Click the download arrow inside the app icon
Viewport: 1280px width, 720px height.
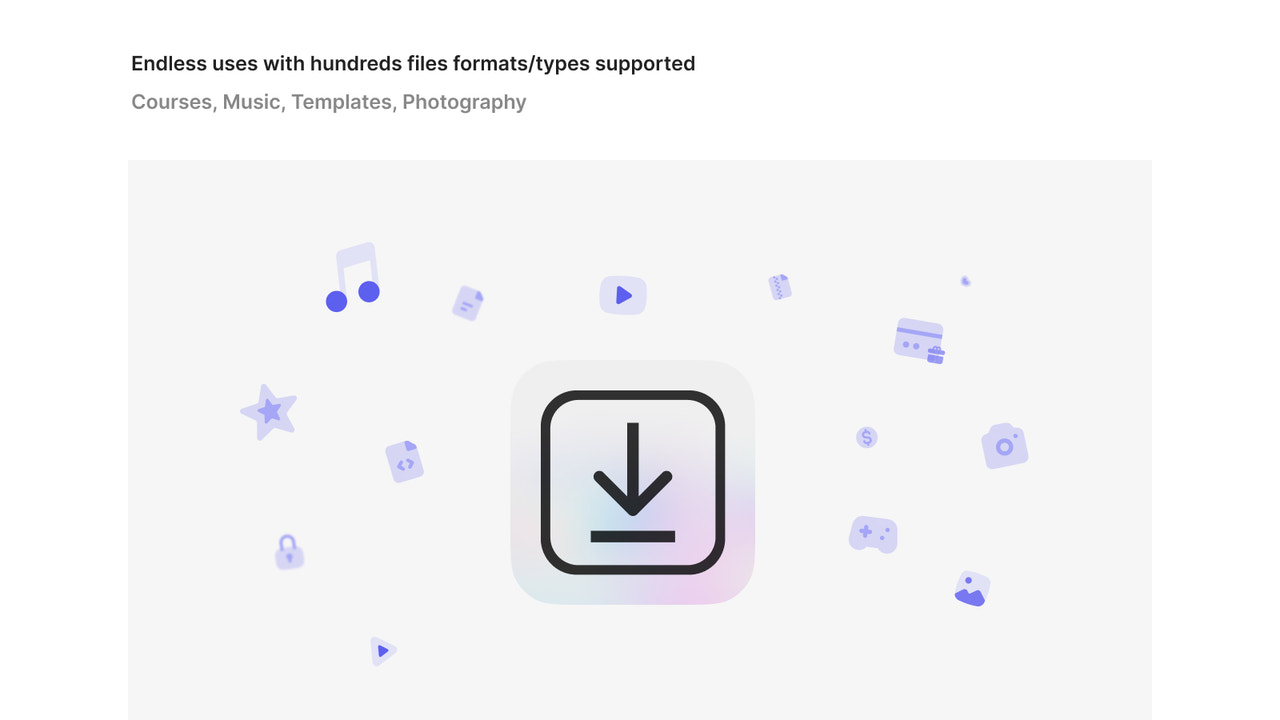coord(633,483)
